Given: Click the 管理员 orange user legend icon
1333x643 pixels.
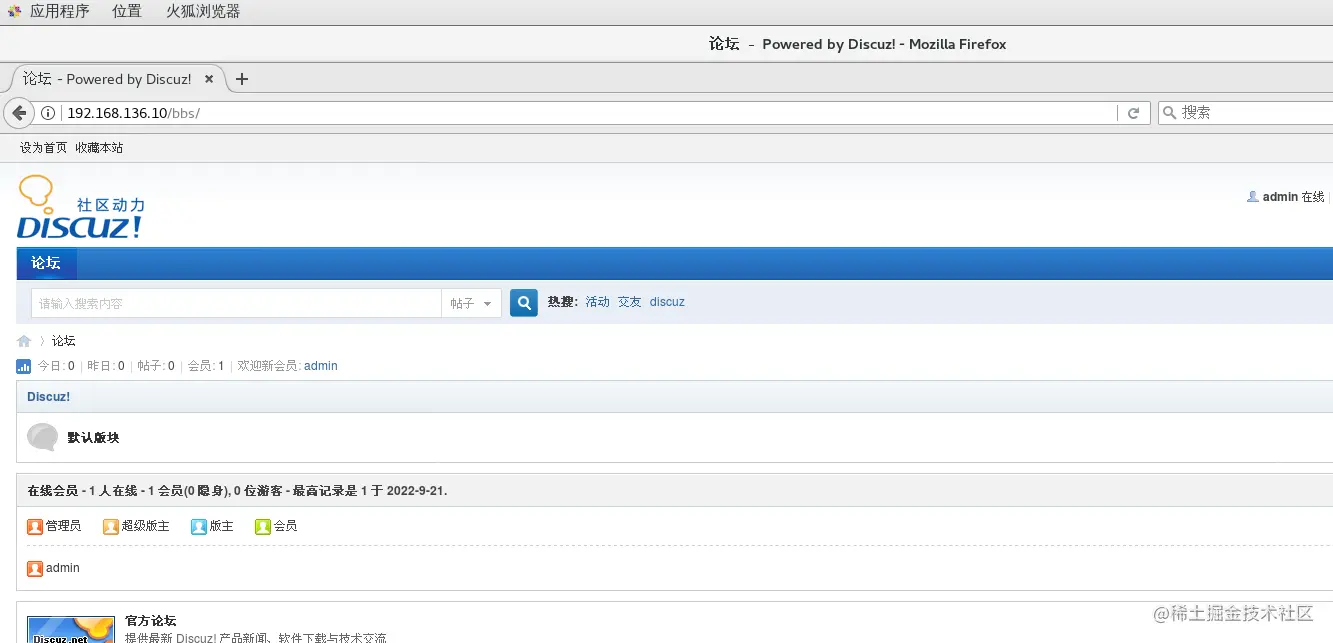Looking at the screenshot, I should (x=35, y=526).
